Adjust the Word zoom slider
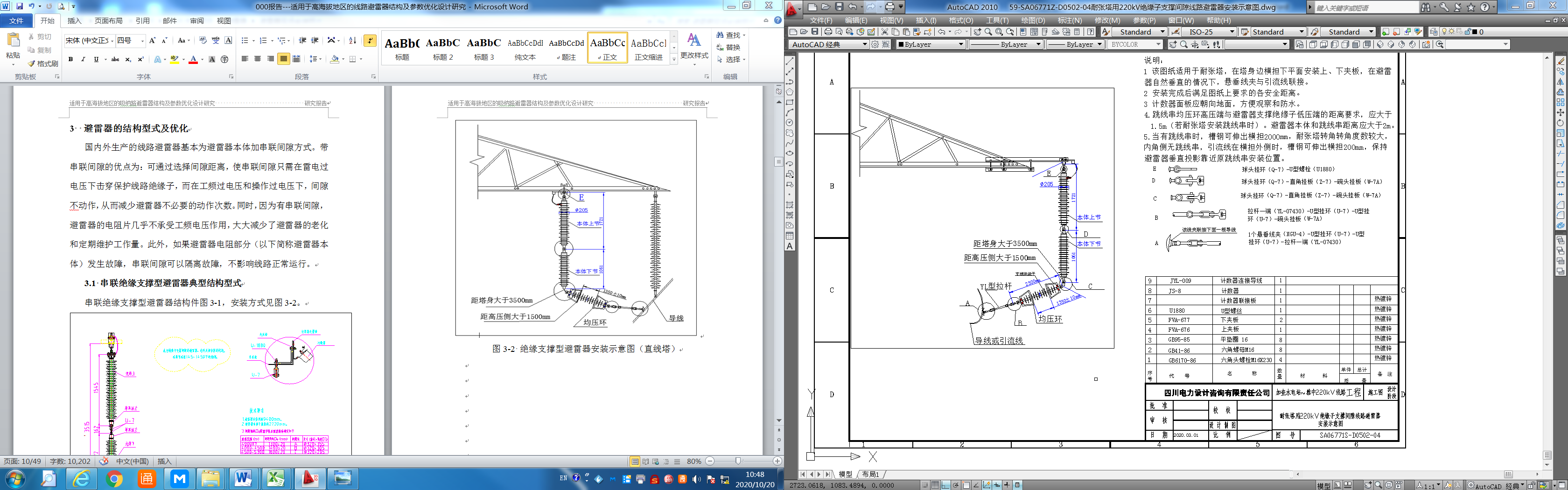1568x490 pixels. [738, 462]
